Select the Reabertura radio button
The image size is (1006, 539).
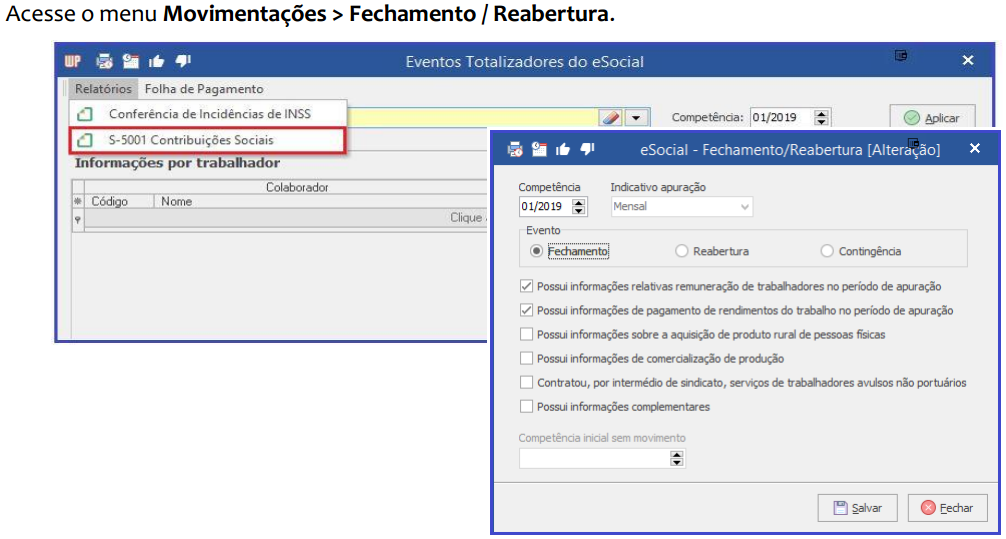[681, 252]
